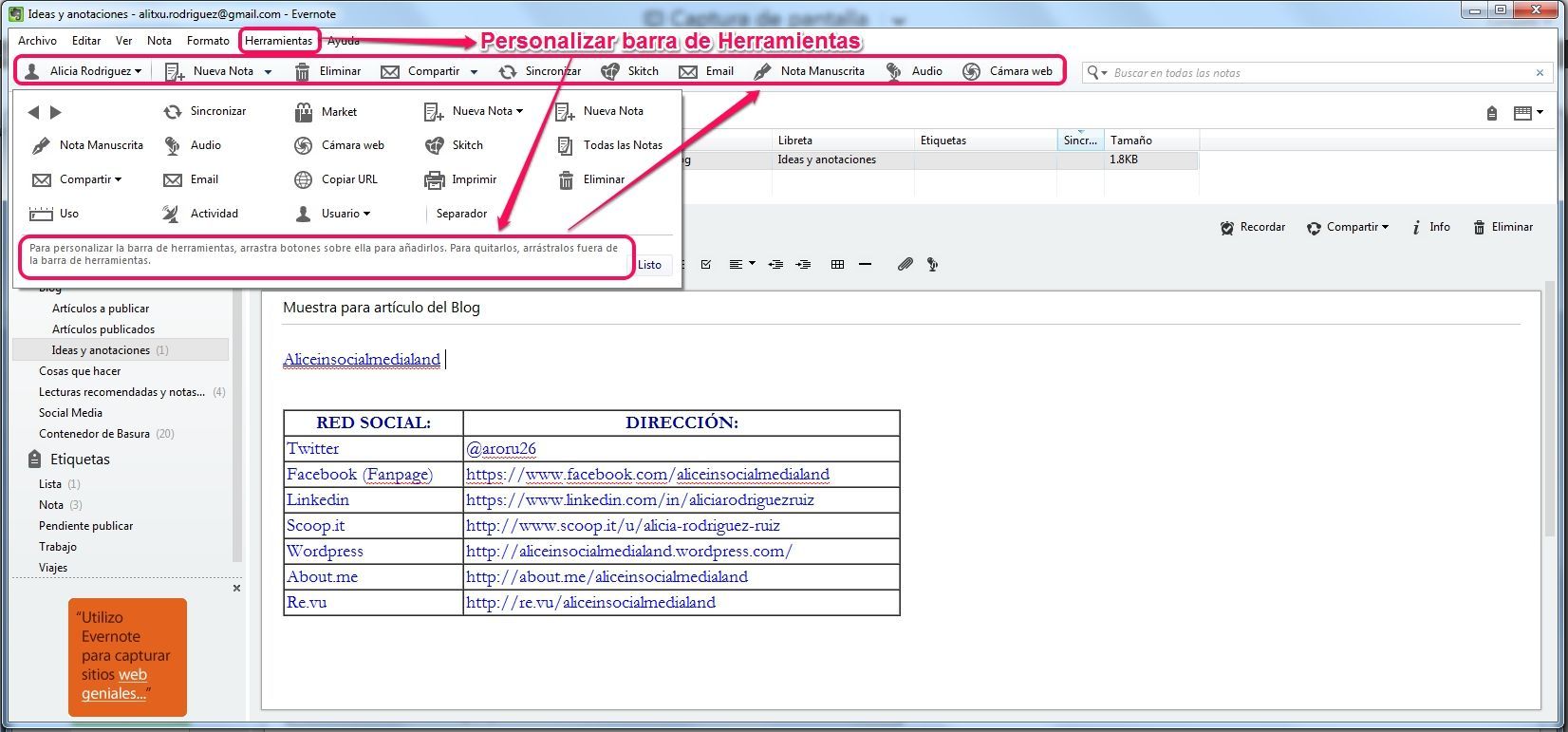Viewport: 1568px width, 732px height.
Task: Click Cámara web in the main toolbar
Action: click(x=1007, y=71)
